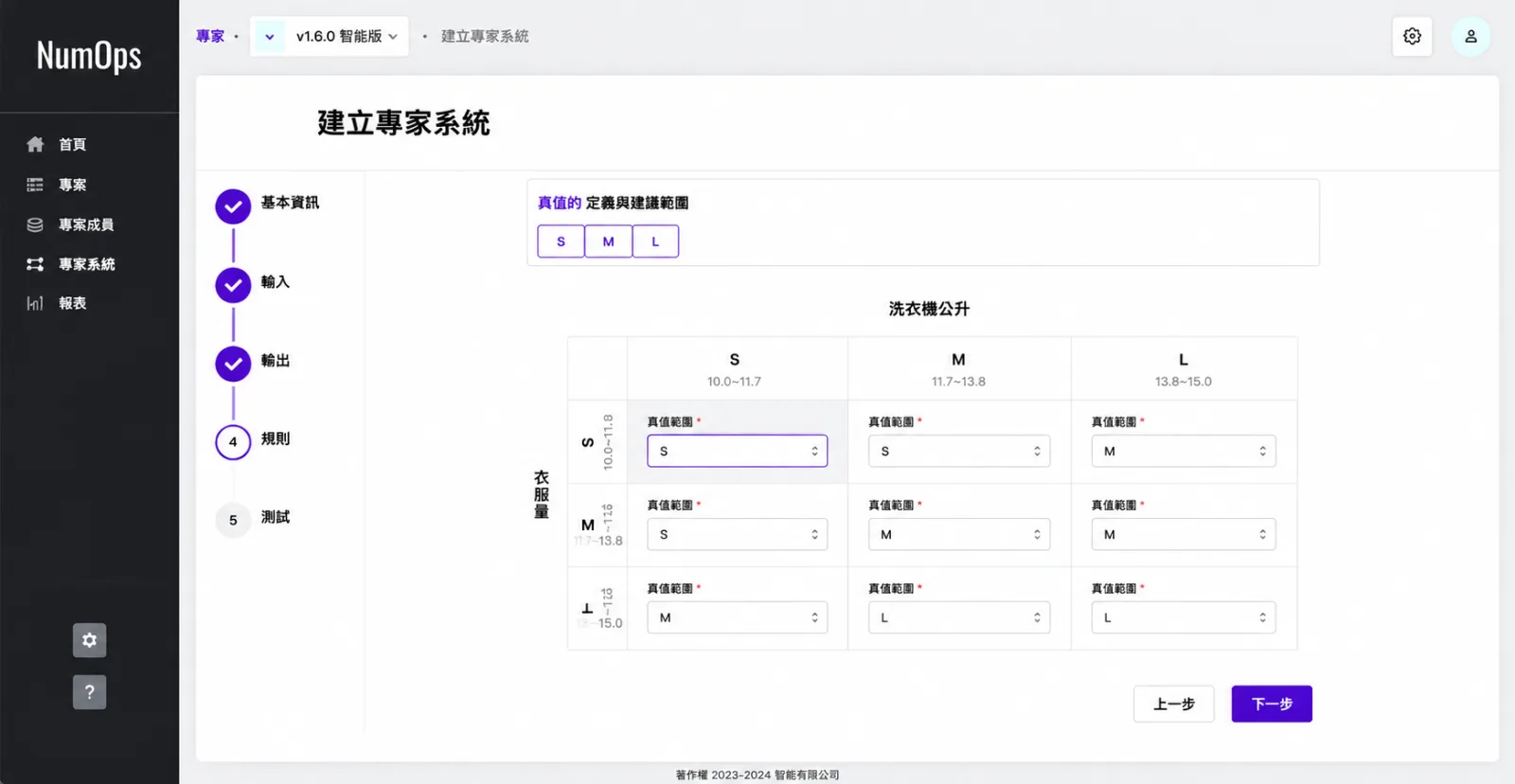Go to completed step 輸入 checkmark

coord(233,285)
